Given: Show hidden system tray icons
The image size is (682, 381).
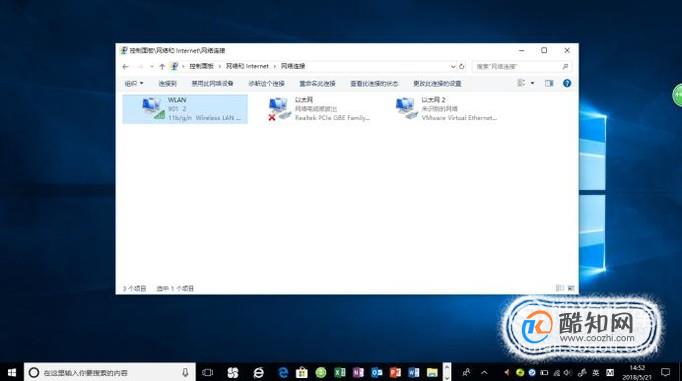Looking at the screenshot, I should (x=484, y=373).
